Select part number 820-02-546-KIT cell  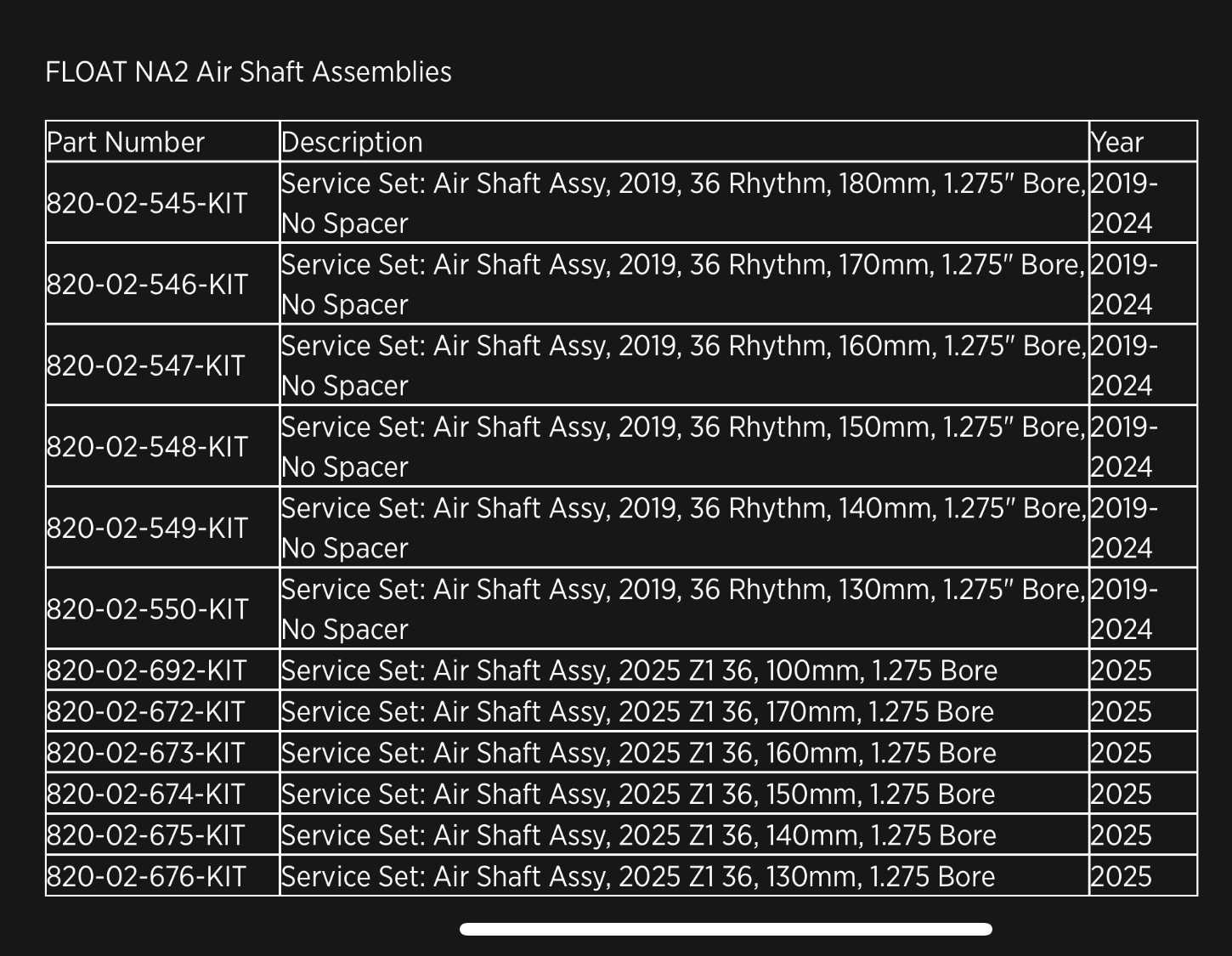click(147, 285)
